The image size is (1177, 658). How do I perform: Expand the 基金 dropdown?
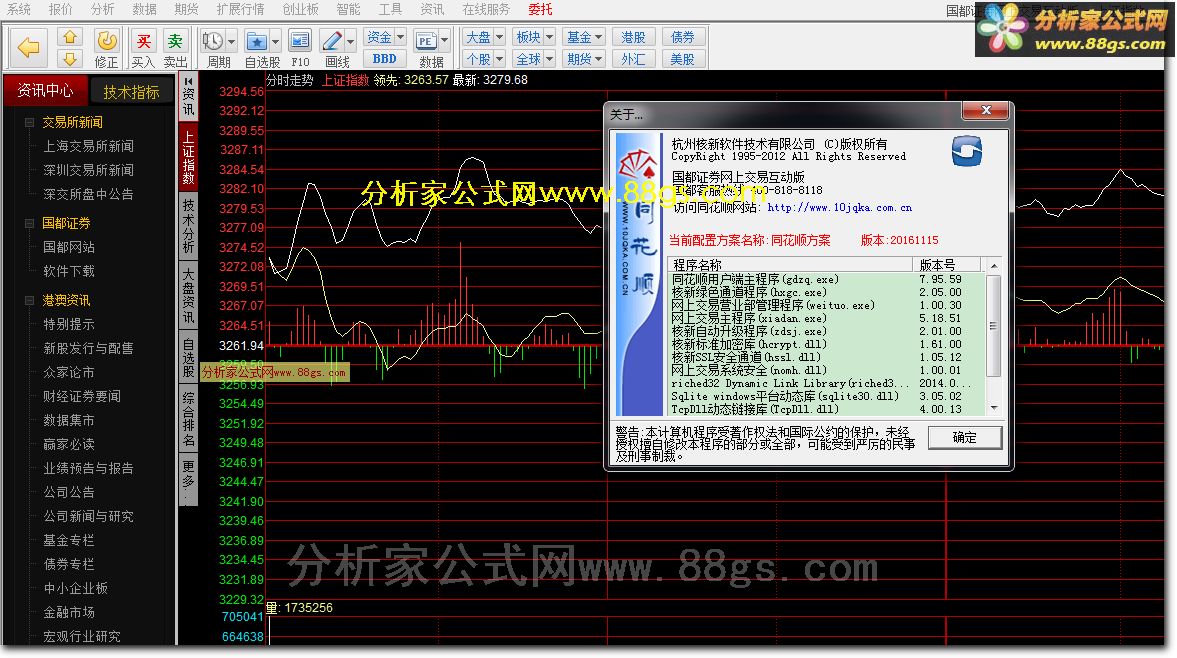[x=599, y=37]
